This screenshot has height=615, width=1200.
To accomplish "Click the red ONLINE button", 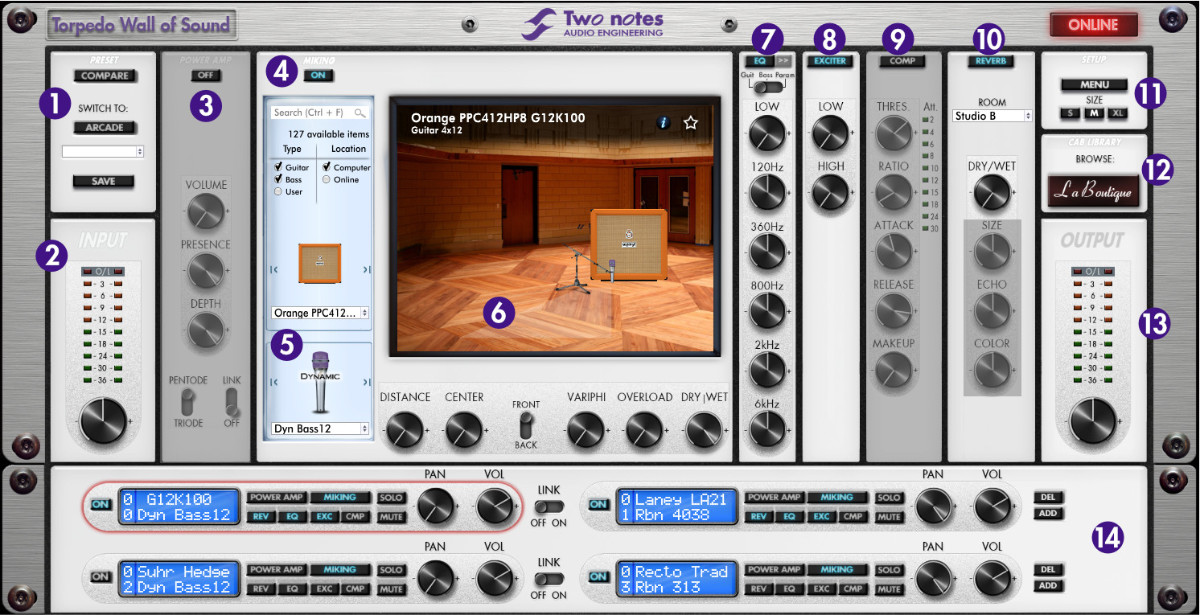I will (x=1093, y=25).
